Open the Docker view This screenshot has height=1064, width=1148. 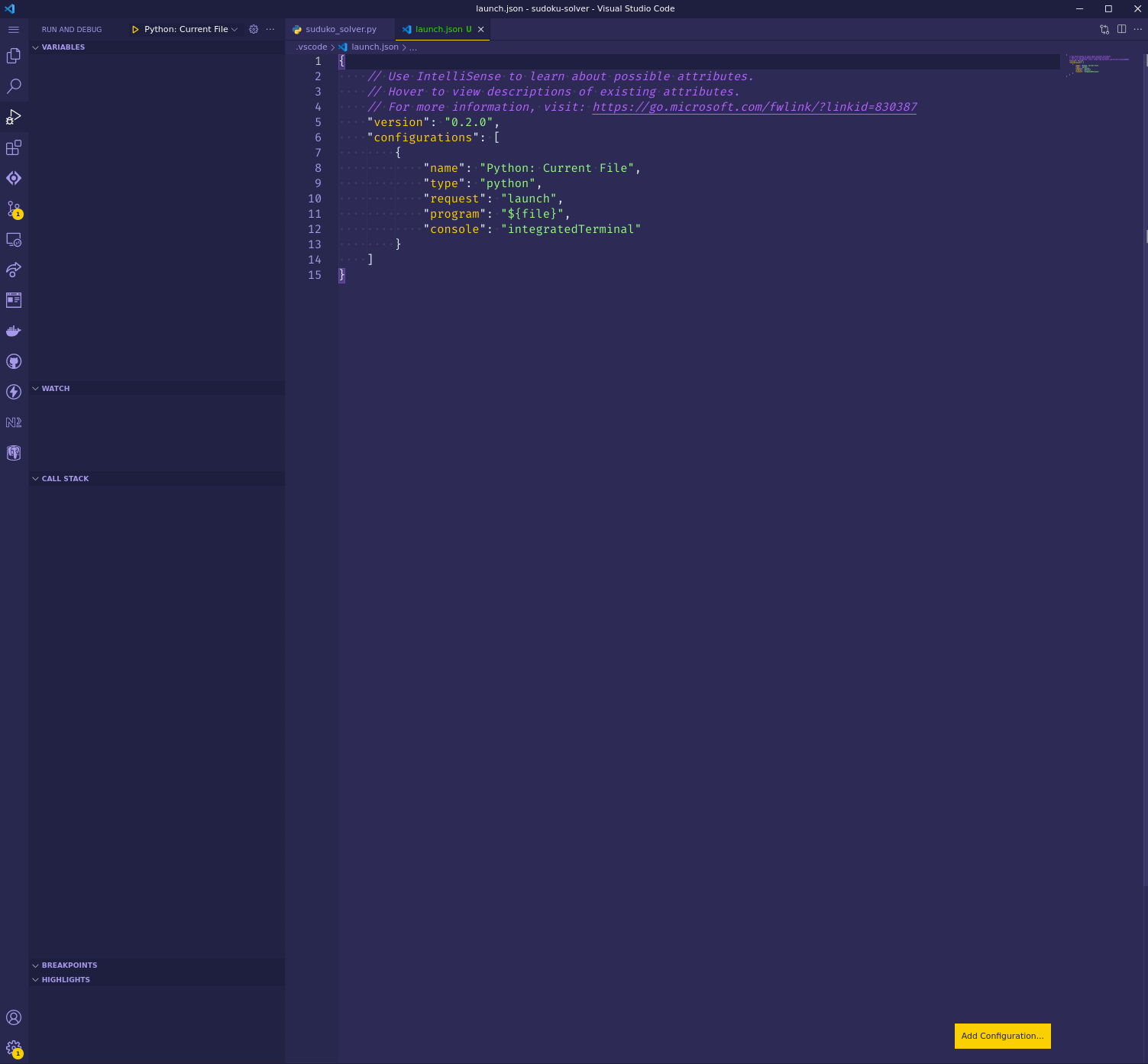pyautogui.click(x=13, y=331)
